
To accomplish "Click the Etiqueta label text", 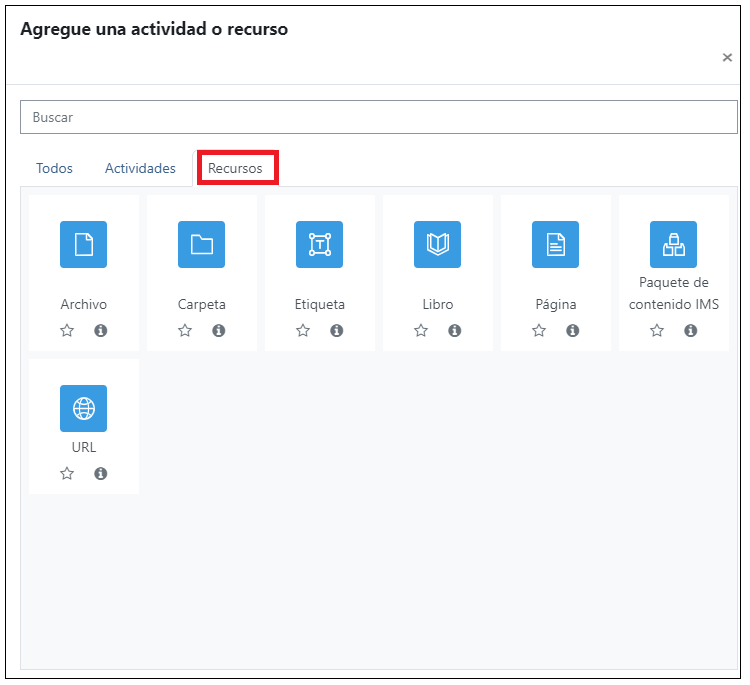I will (320, 304).
